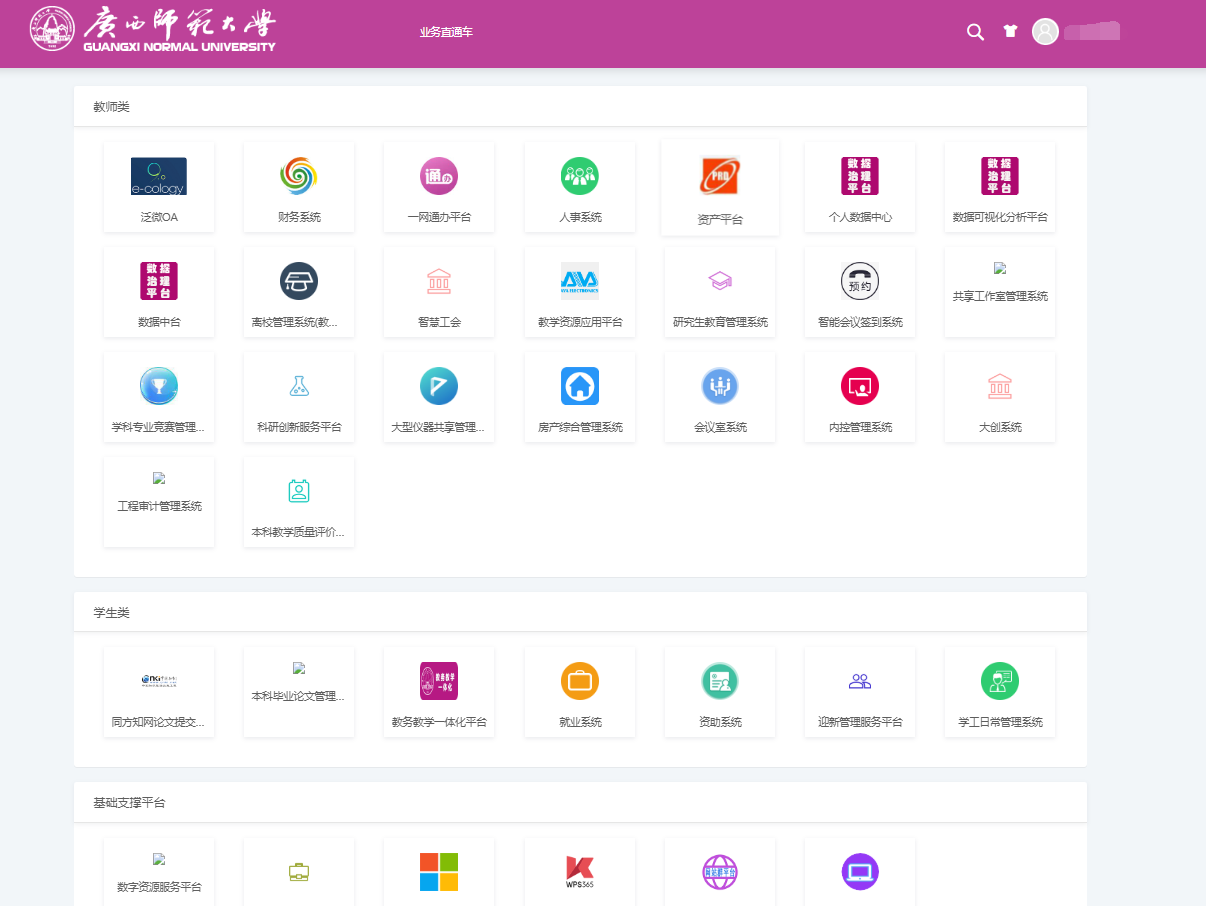Open 人事系统 green people icon
Screen dimensions: 1206x906
pyautogui.click(x=580, y=177)
